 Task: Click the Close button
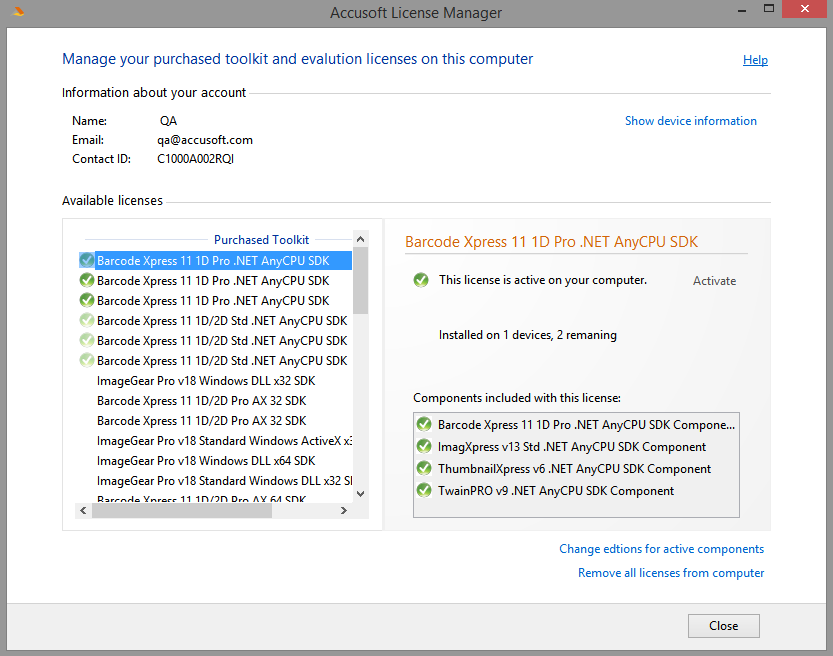724,626
